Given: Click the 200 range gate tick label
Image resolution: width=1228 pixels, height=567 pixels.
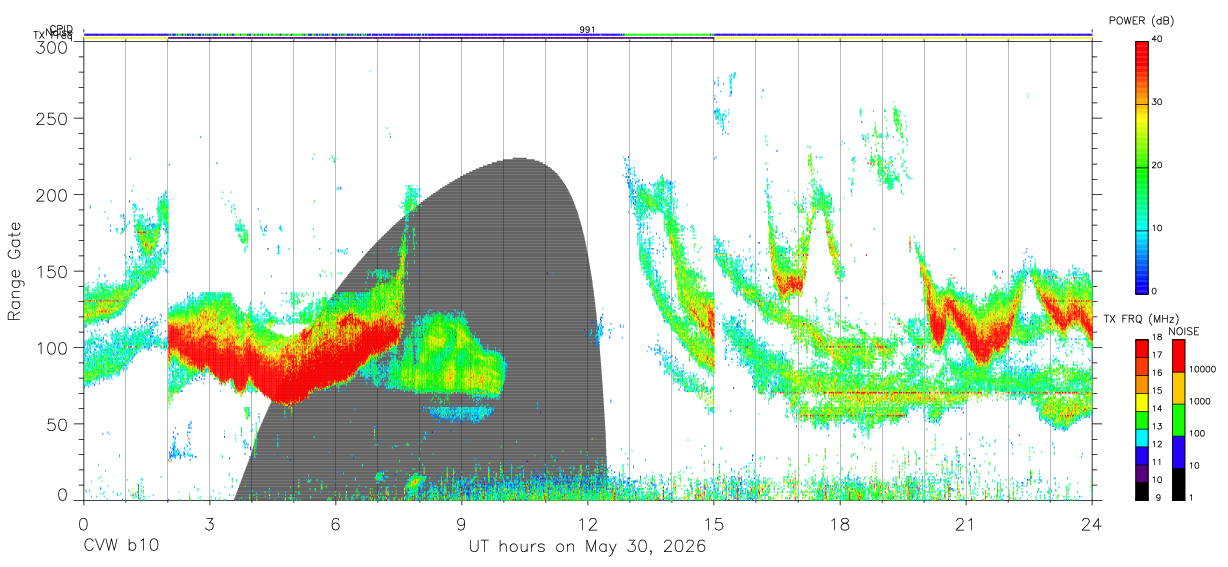Looking at the screenshot, I should click(x=51, y=195).
